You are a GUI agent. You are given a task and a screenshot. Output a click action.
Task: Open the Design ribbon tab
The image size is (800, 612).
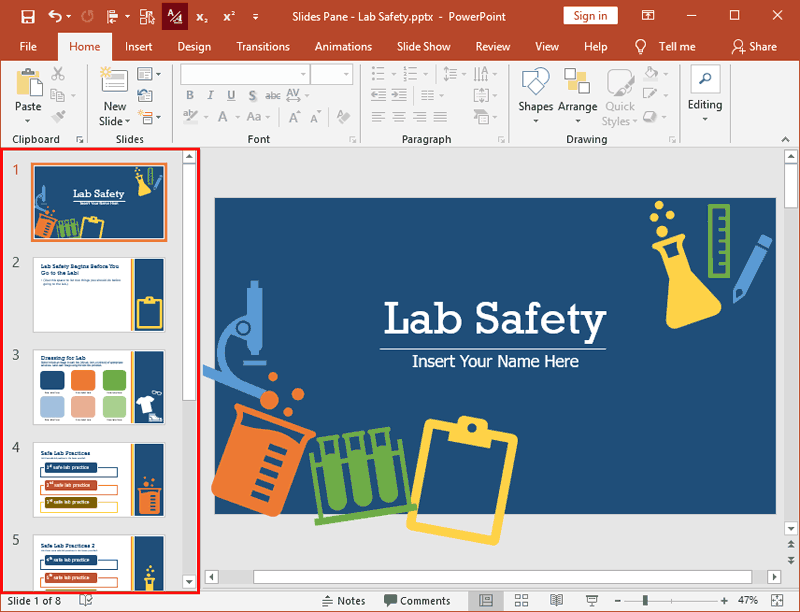coord(194,46)
